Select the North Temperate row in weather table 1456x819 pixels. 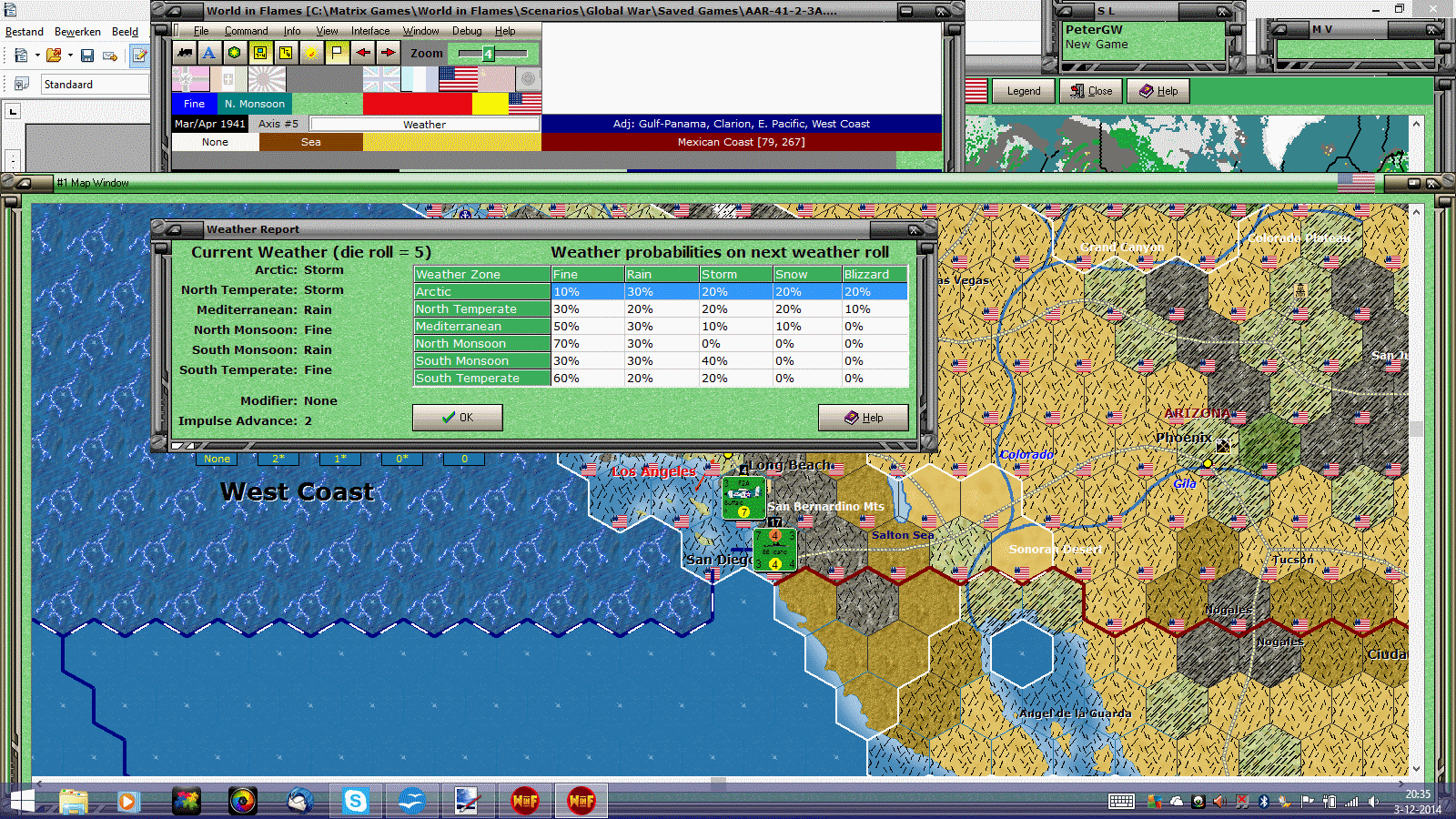point(661,309)
